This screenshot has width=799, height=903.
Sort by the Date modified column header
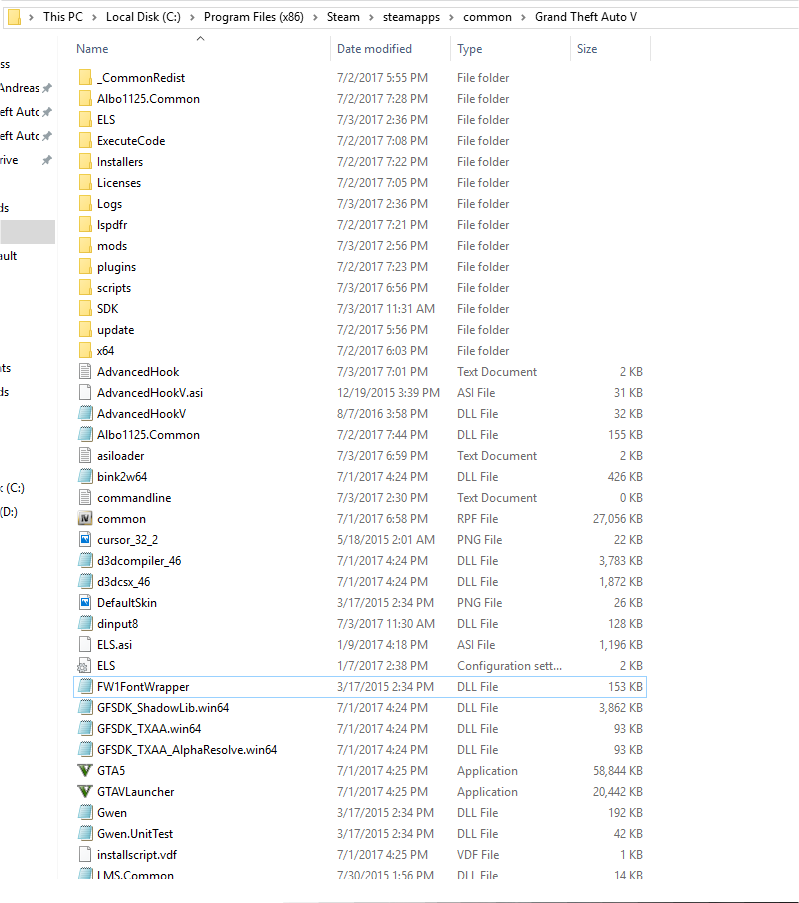[x=374, y=49]
